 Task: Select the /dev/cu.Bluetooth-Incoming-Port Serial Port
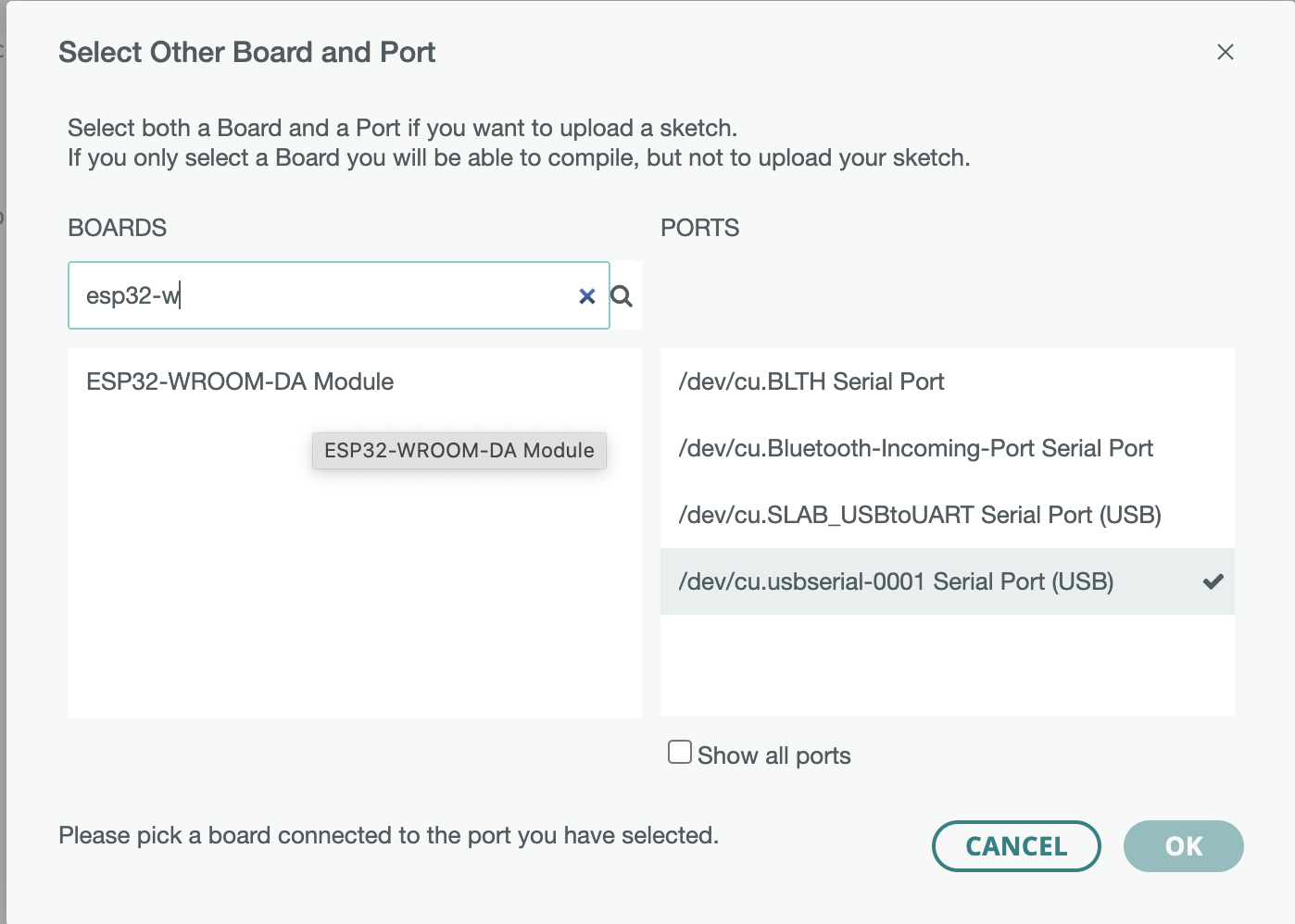(948, 448)
